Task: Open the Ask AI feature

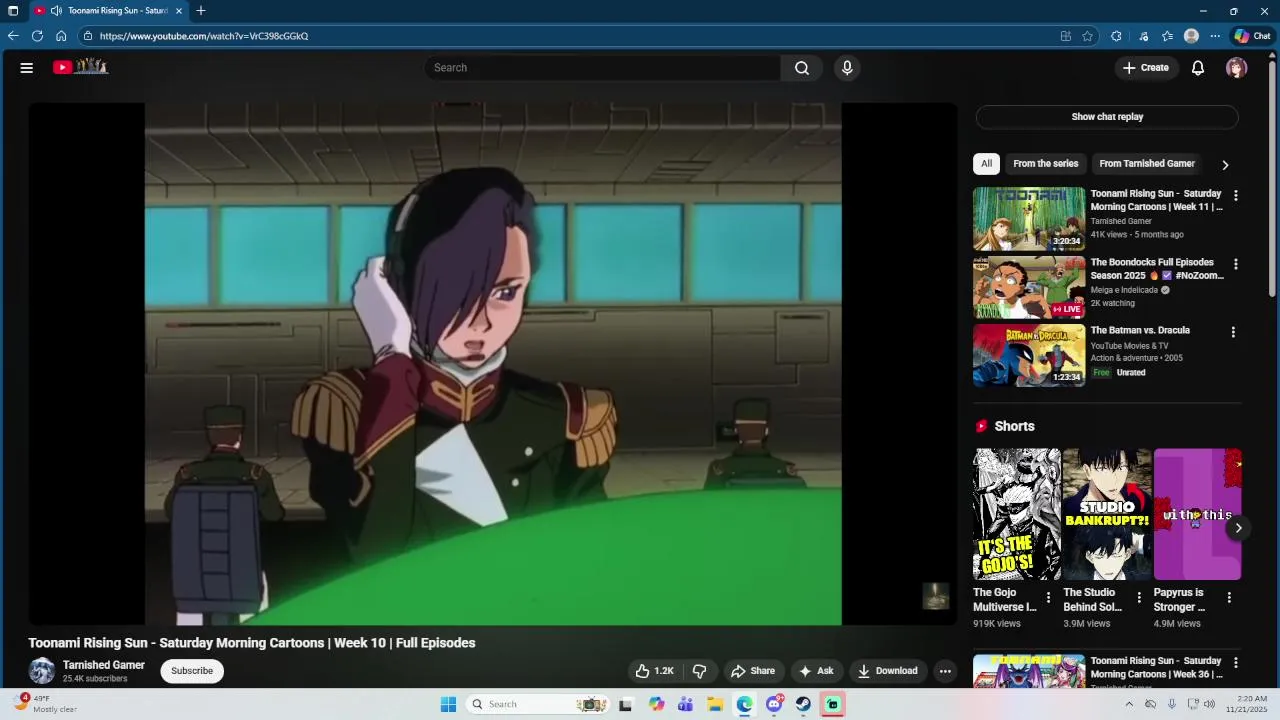Action: [815, 671]
